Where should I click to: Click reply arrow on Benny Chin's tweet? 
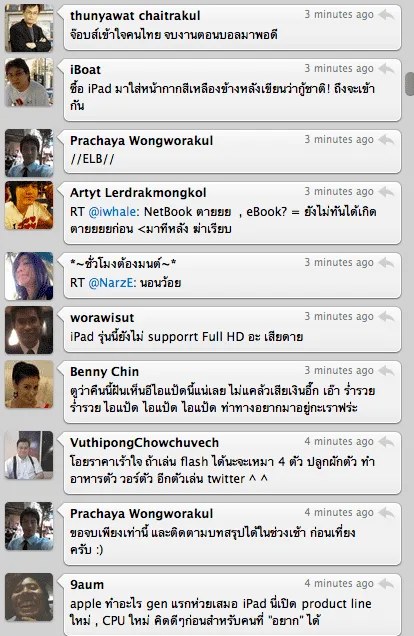[x=386, y=371]
